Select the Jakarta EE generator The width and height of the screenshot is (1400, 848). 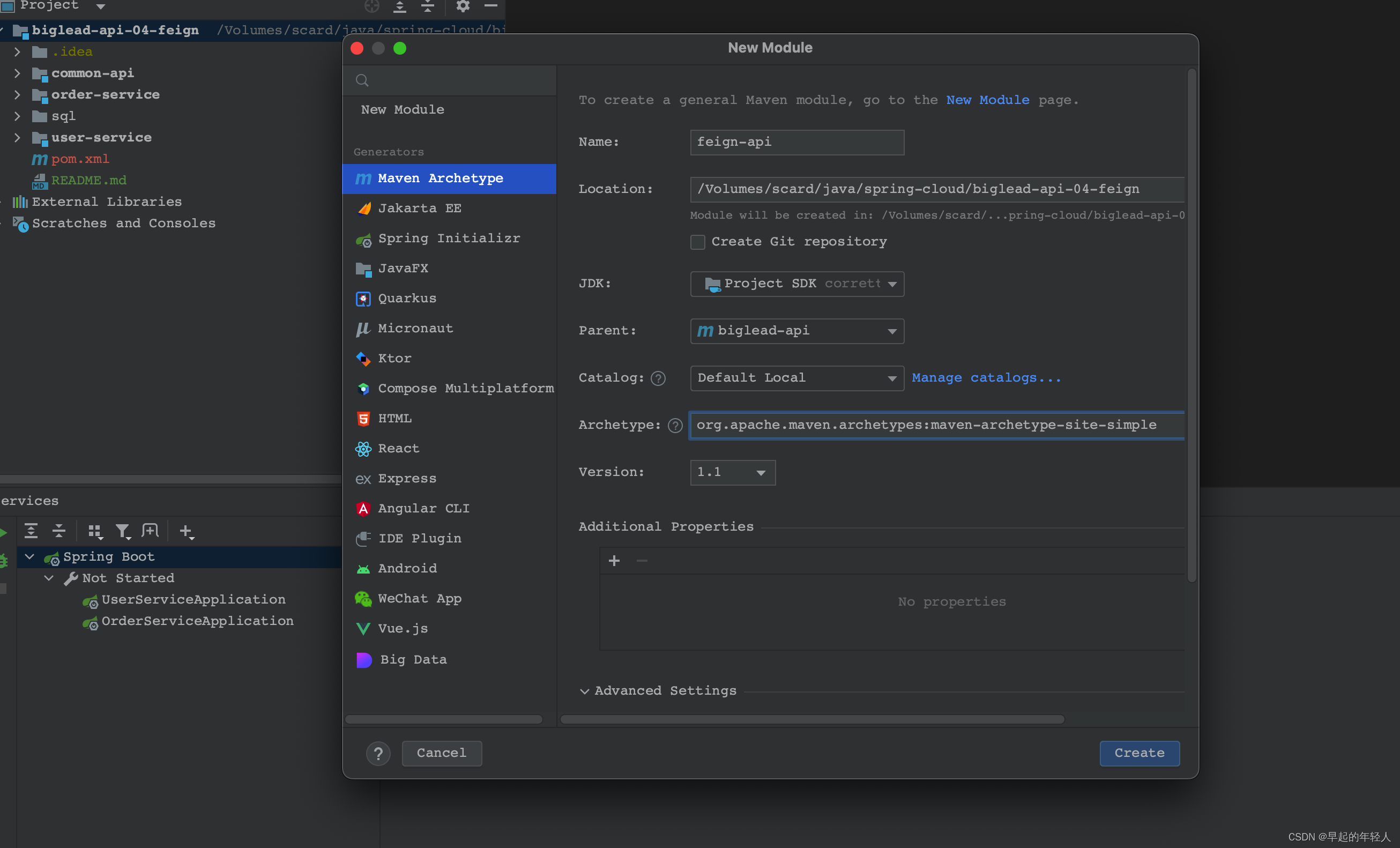(x=449, y=209)
